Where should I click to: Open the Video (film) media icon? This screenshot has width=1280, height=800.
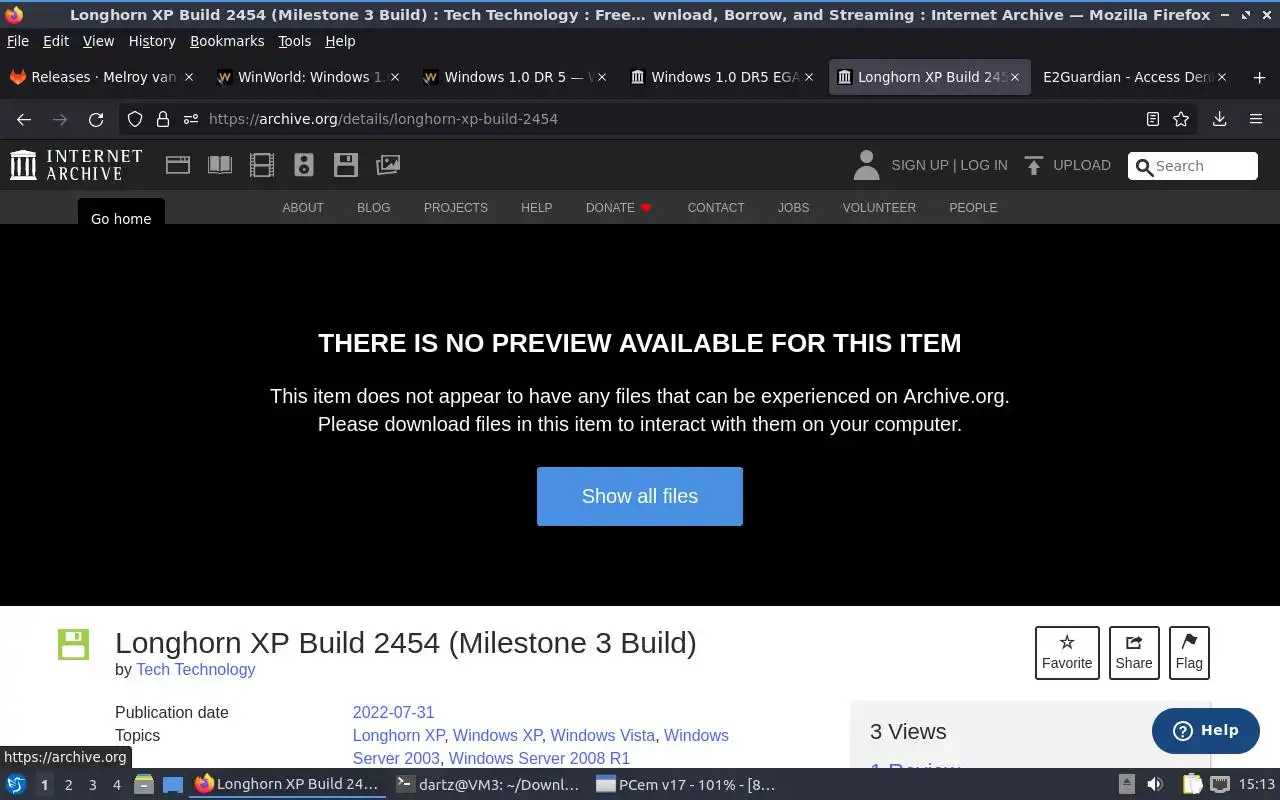[x=262, y=165]
